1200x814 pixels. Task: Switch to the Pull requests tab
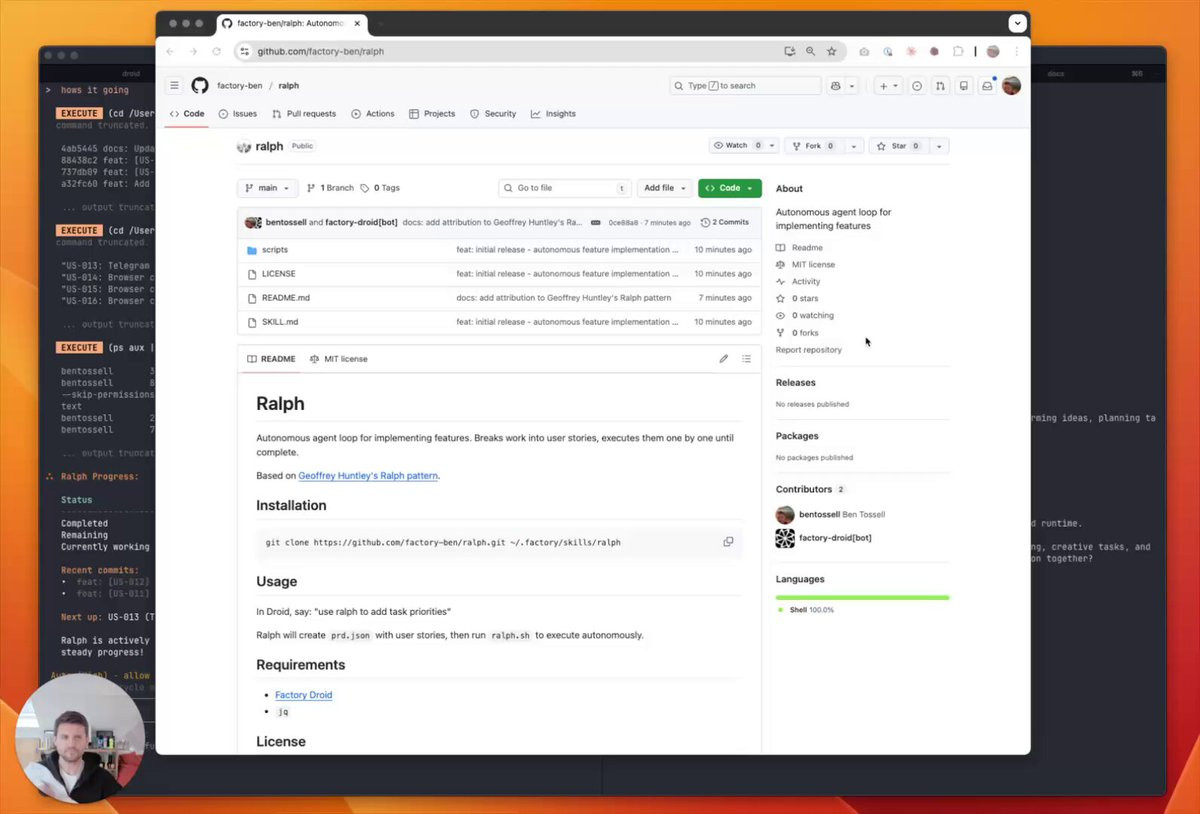coord(305,114)
